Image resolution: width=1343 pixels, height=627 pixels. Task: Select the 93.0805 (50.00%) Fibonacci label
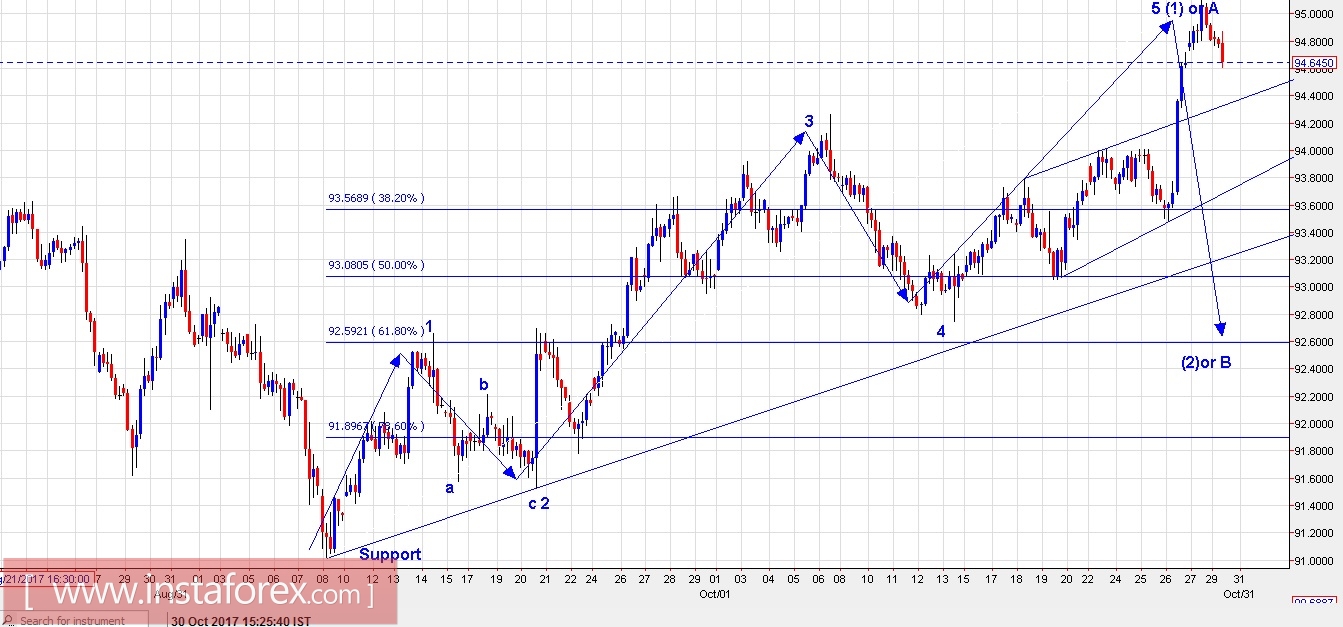pos(376,265)
